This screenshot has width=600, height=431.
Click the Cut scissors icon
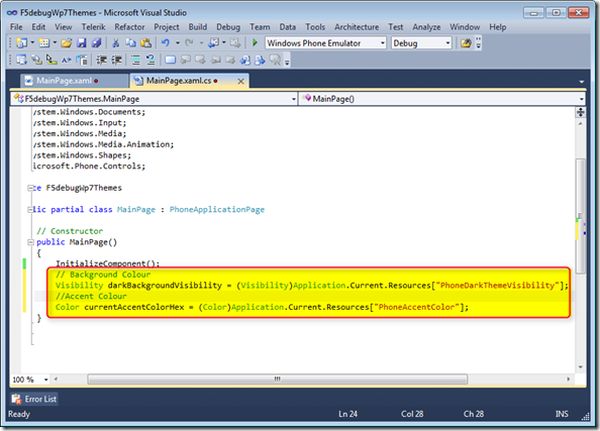point(117,43)
